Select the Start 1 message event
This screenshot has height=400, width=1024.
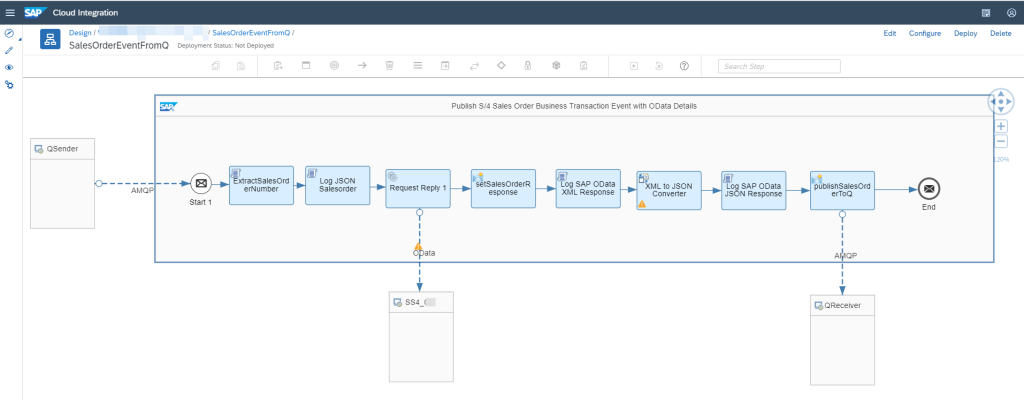tap(201, 184)
